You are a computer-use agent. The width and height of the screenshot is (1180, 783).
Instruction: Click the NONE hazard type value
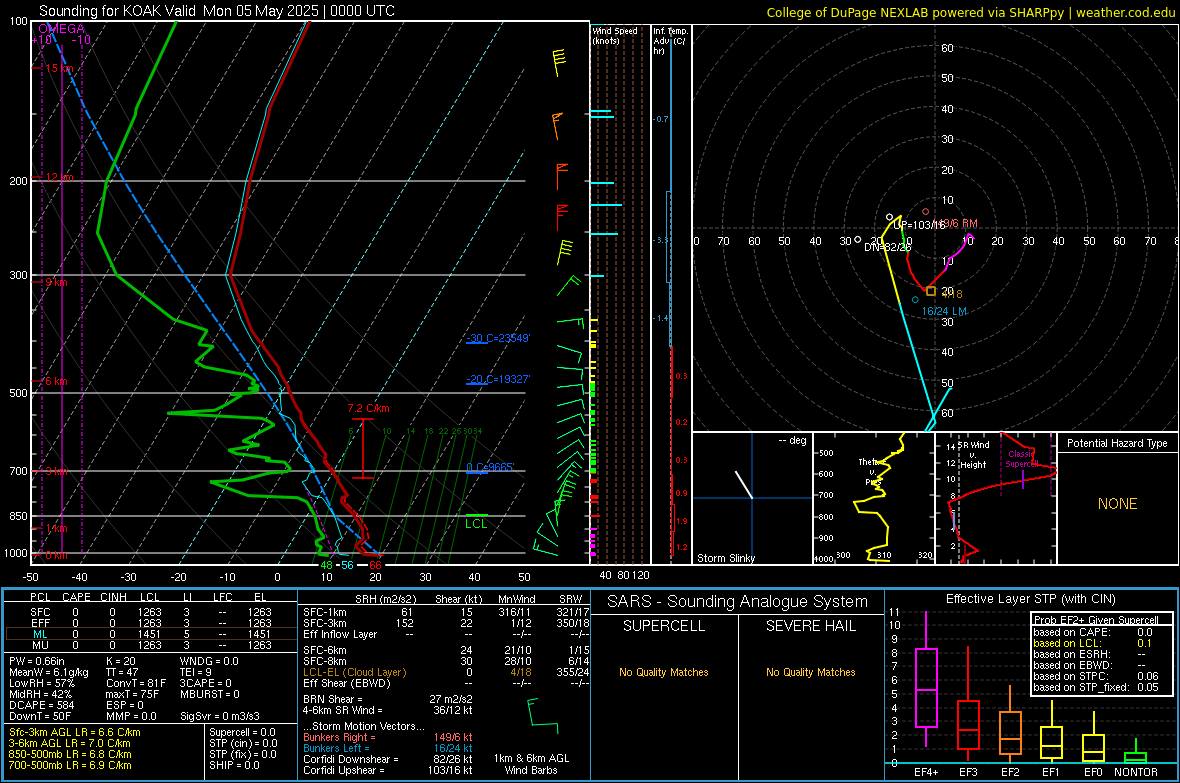click(1117, 504)
